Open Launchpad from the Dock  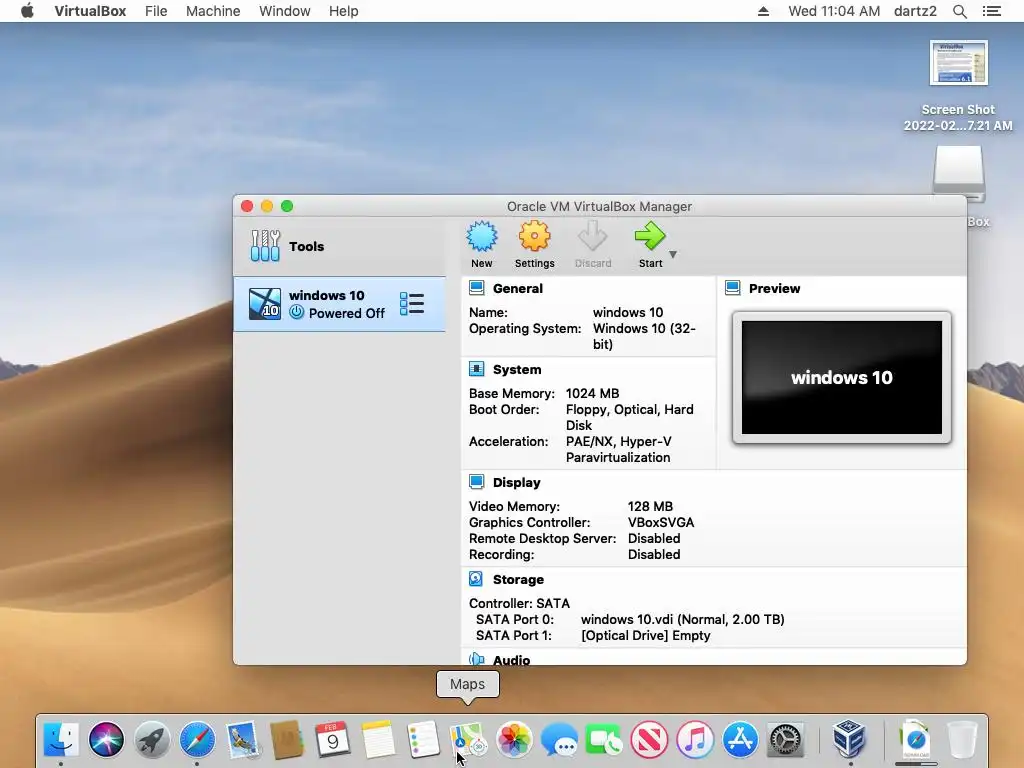(x=152, y=739)
